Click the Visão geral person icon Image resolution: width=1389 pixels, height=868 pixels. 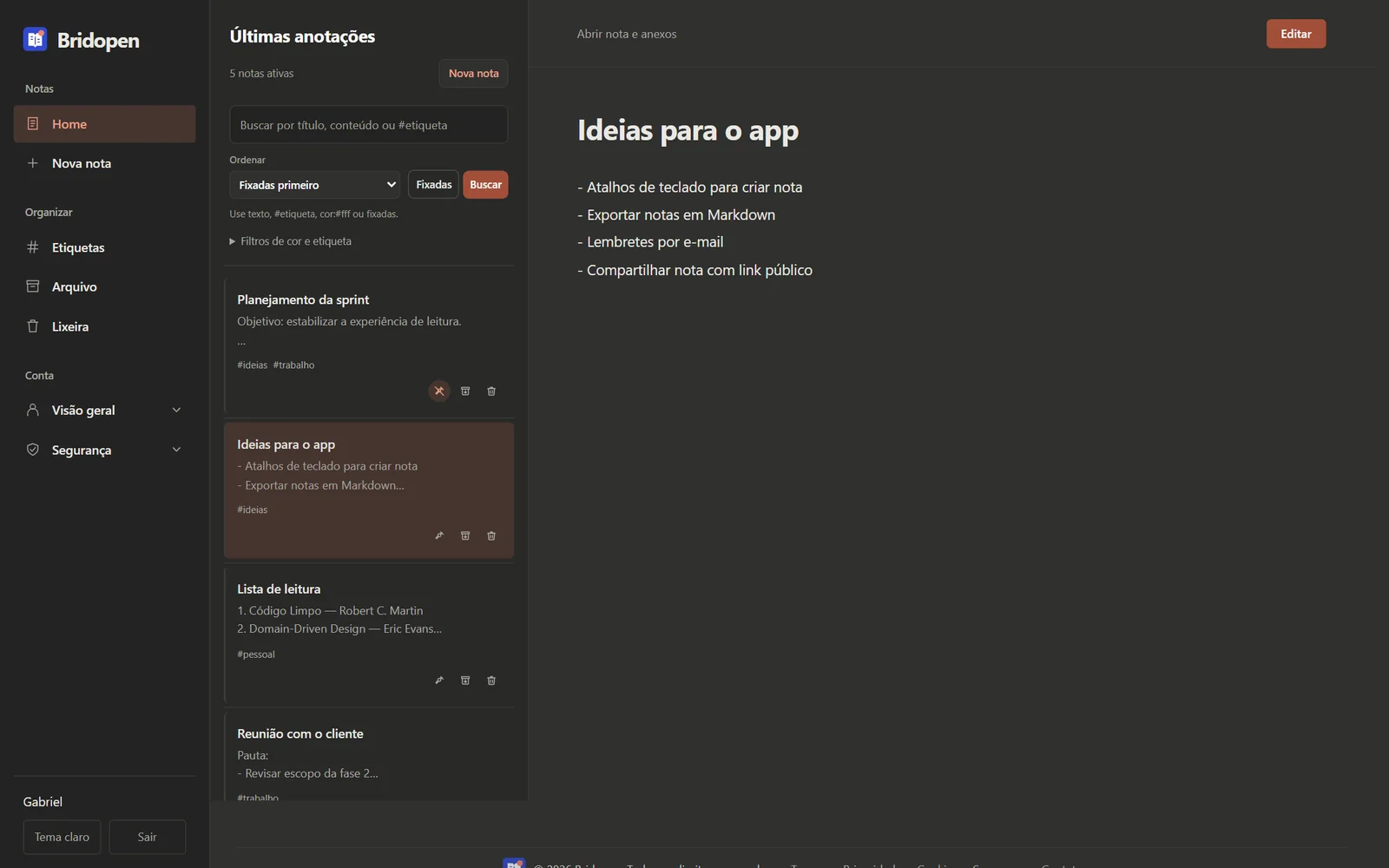click(33, 410)
